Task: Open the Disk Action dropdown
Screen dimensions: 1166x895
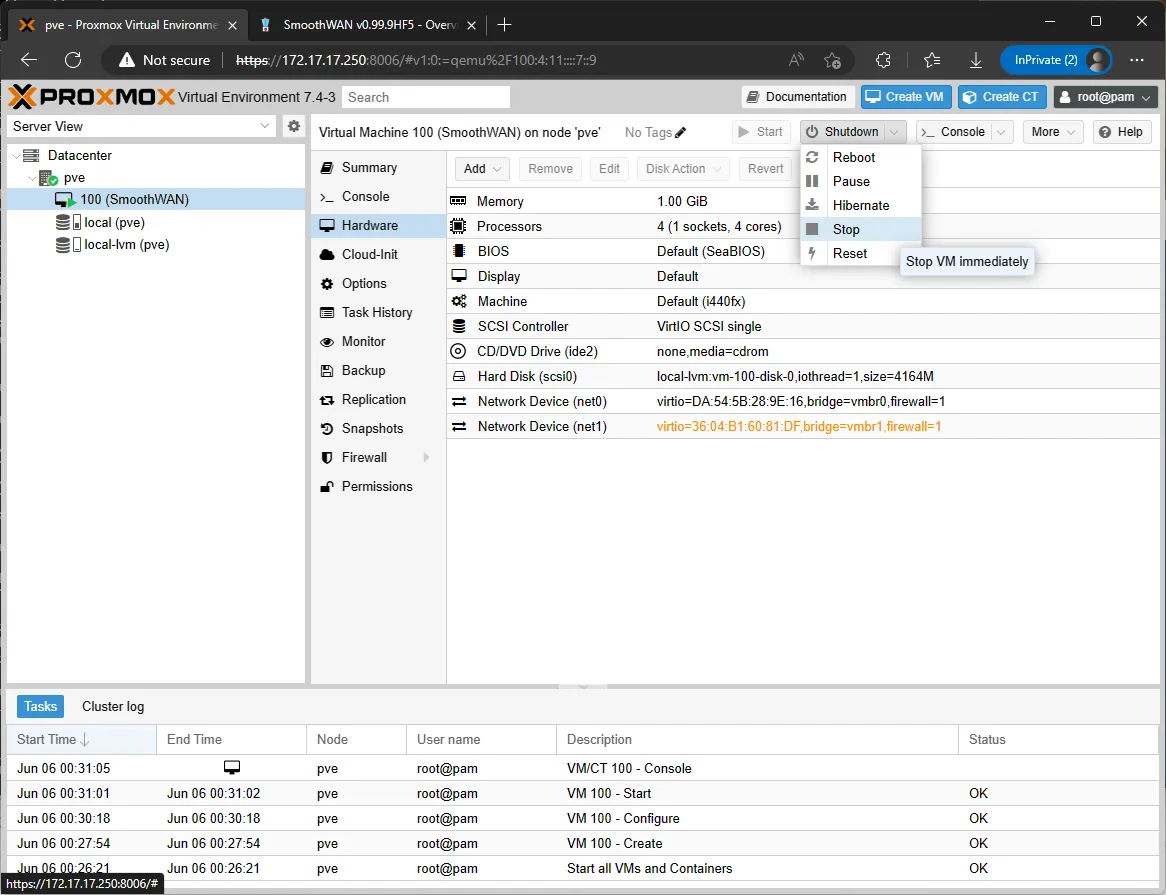Action: 683,169
